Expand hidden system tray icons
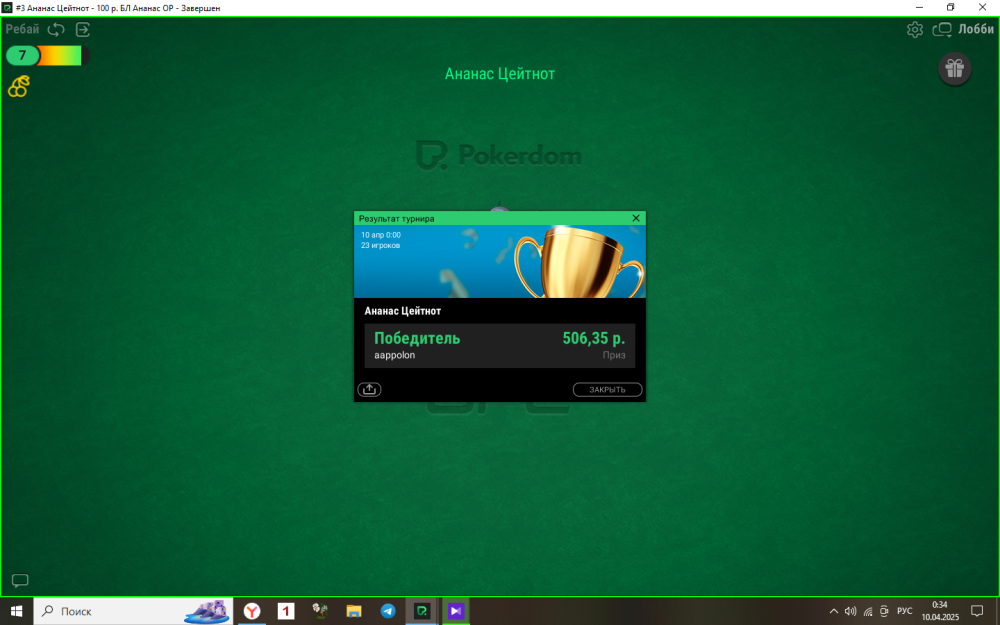 tap(834, 611)
